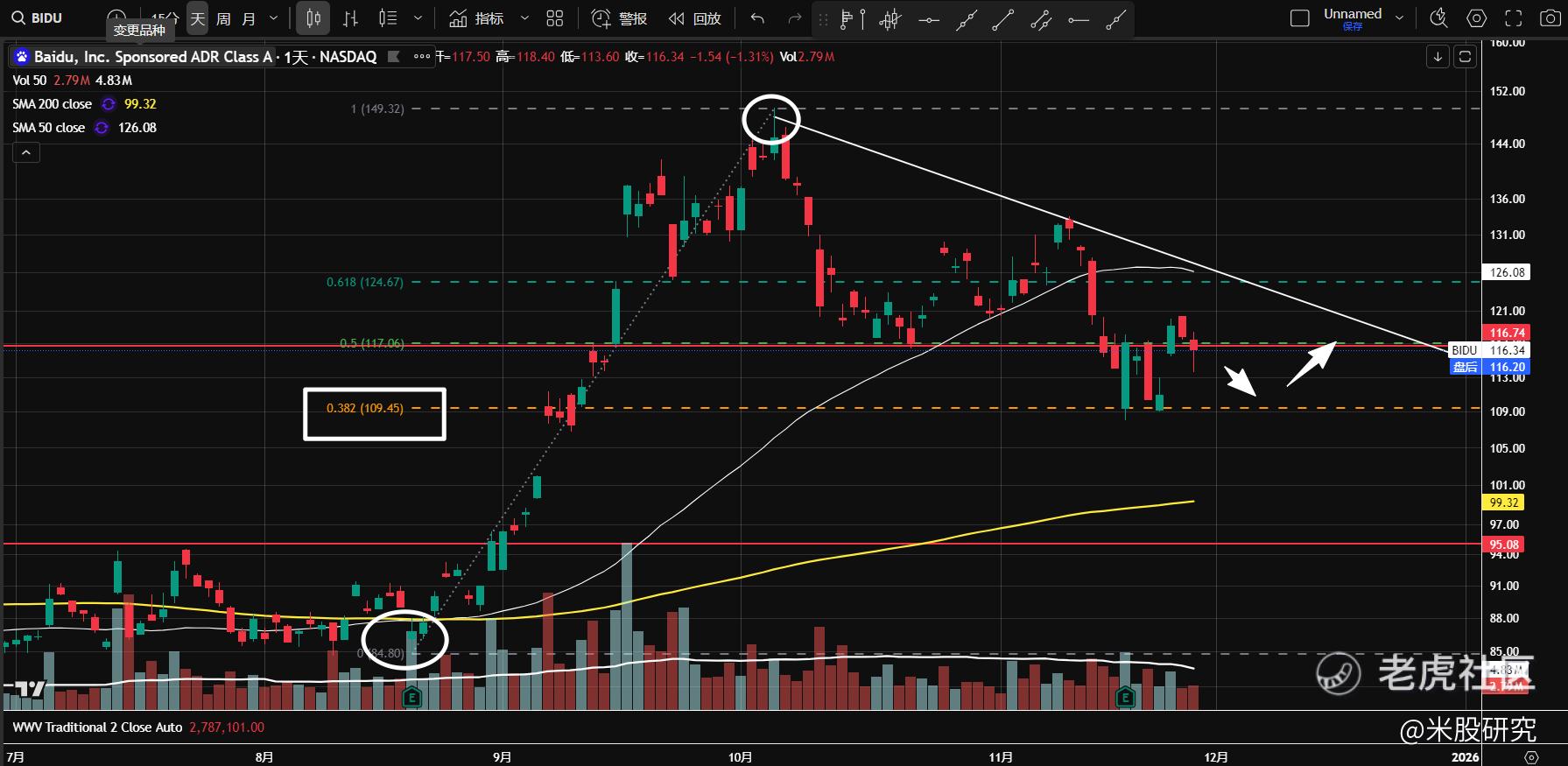
Task: Select the ray line drawing tool
Action: 1115,19
